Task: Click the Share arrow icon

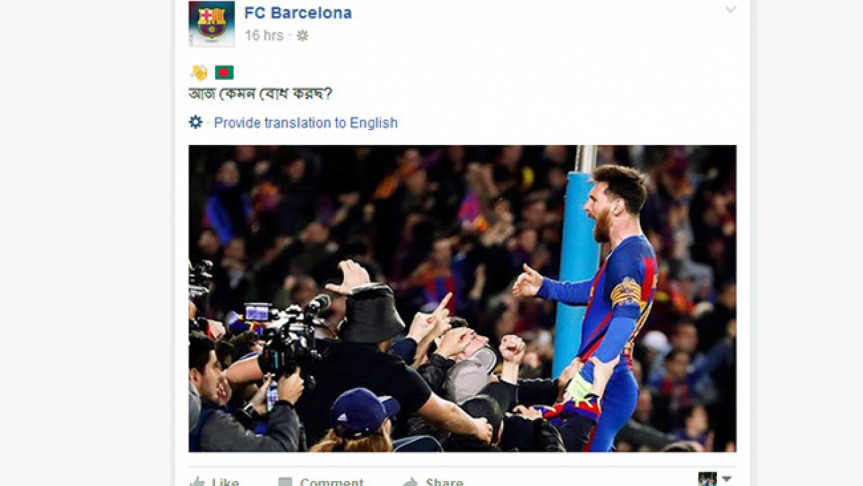Action: pyautogui.click(x=410, y=482)
